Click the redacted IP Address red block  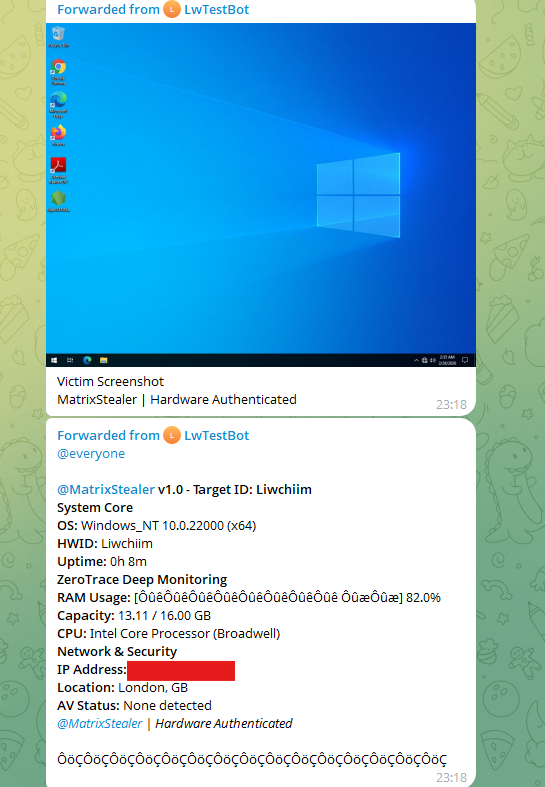(x=181, y=671)
